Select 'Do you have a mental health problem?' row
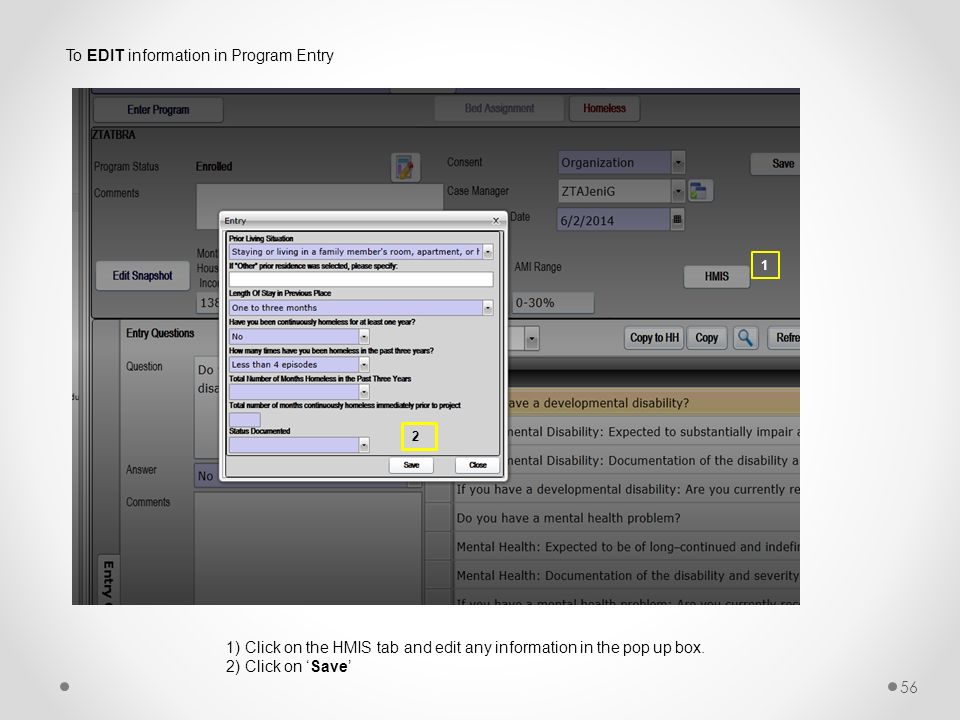This screenshot has height=720, width=960. coord(626,518)
